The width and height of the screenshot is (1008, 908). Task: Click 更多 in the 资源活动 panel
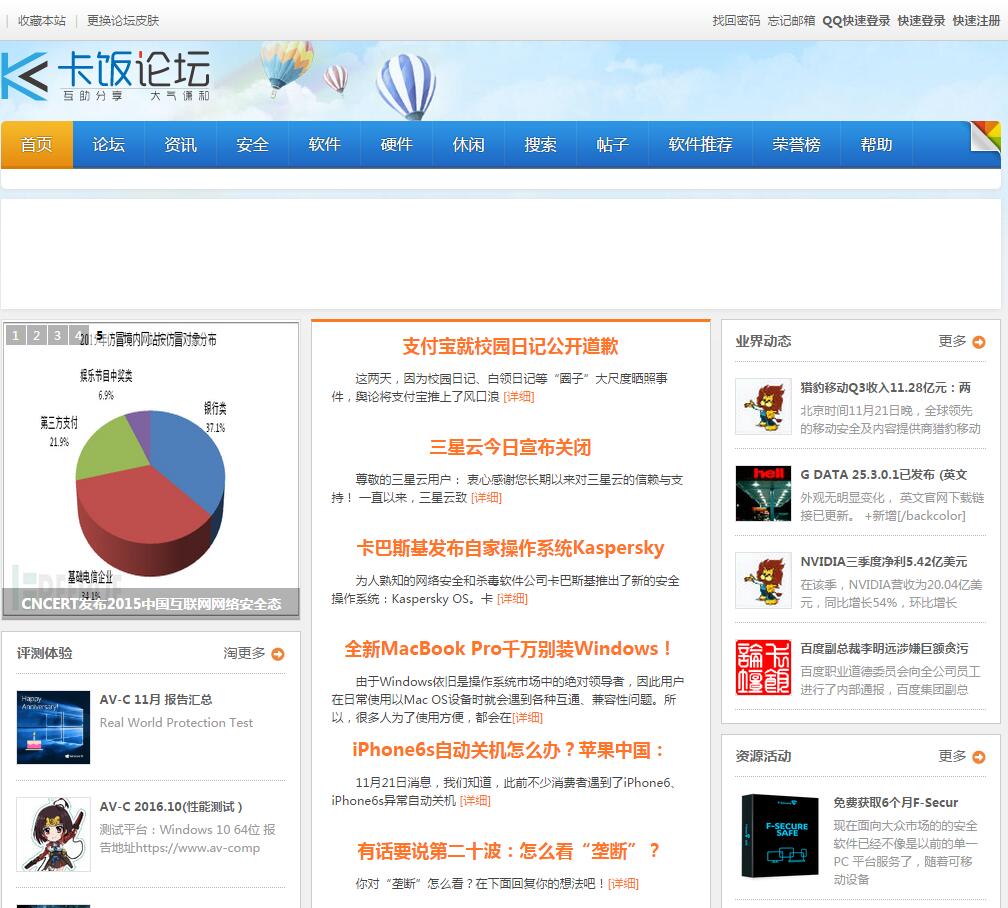coord(953,756)
